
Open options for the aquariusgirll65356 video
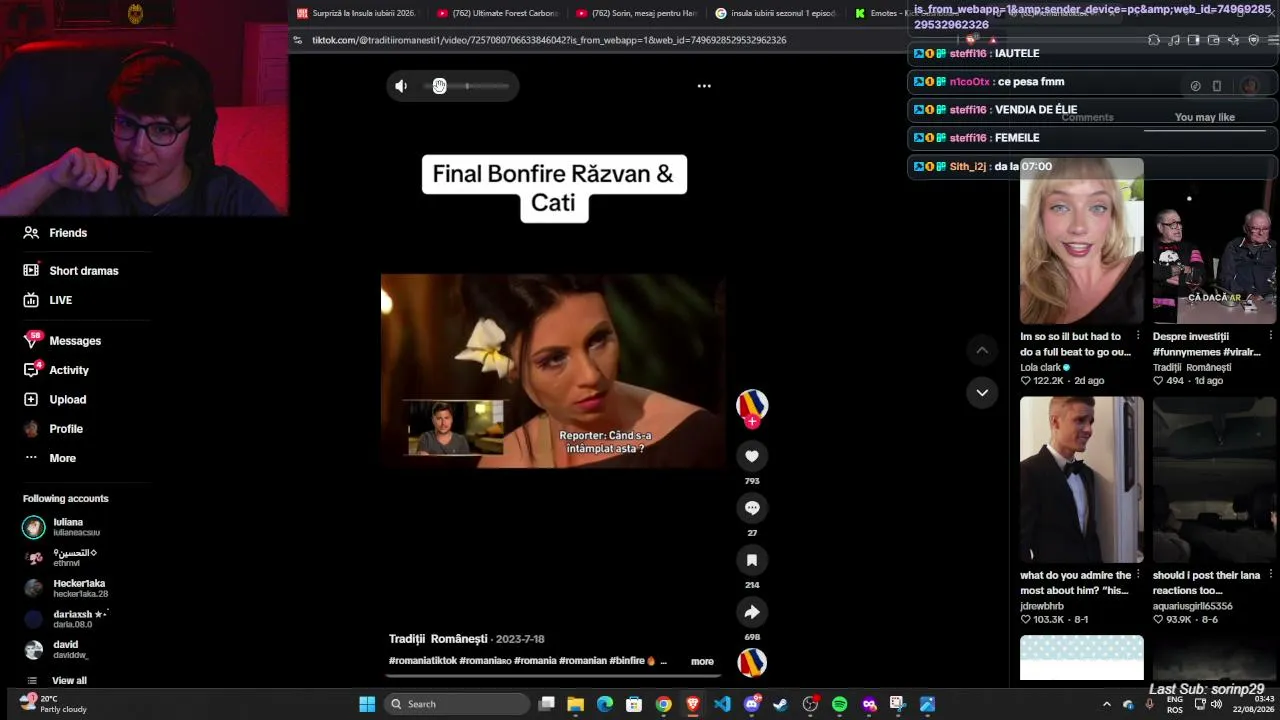1271,575
